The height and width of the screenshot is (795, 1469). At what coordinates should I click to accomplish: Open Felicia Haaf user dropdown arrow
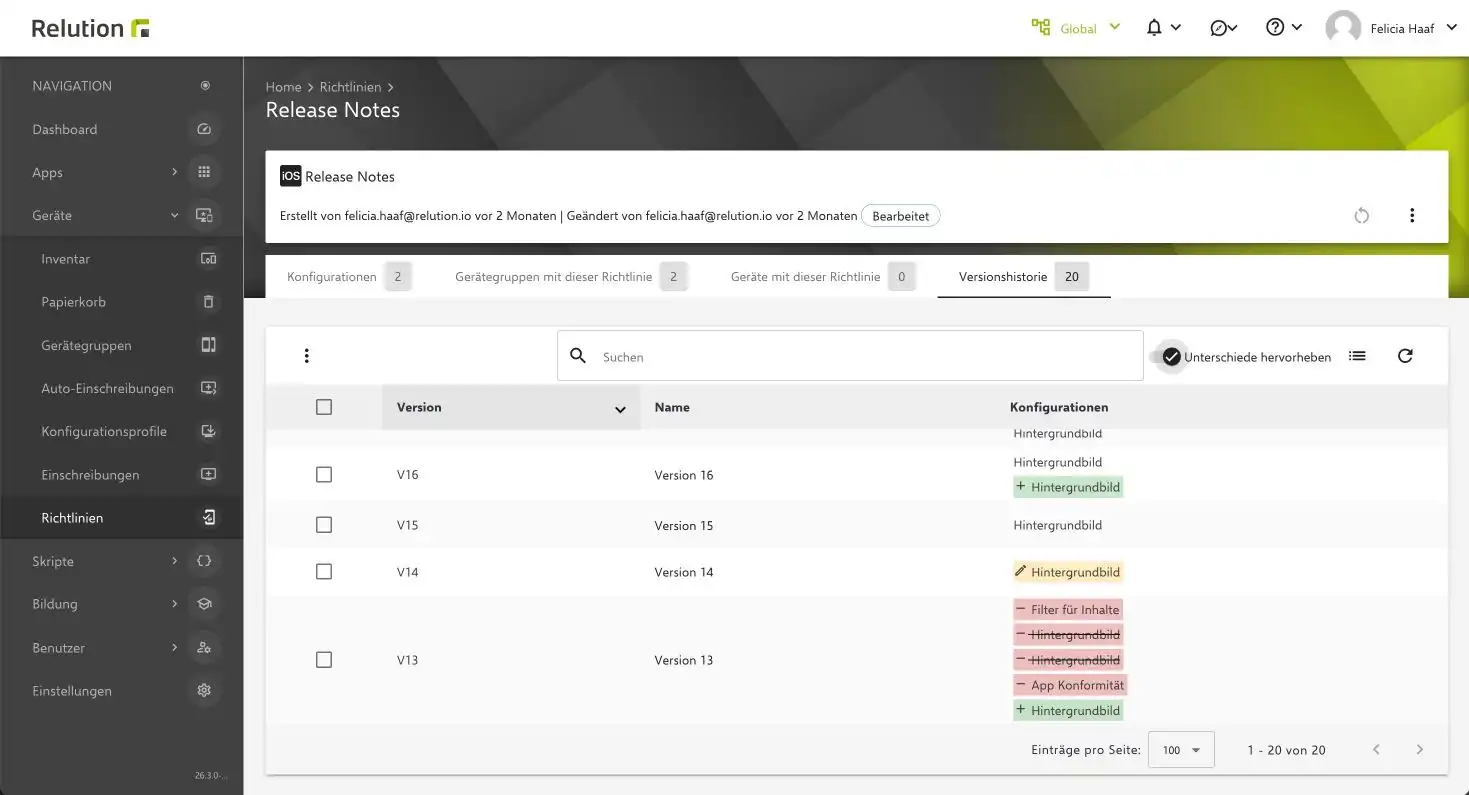1451,28
